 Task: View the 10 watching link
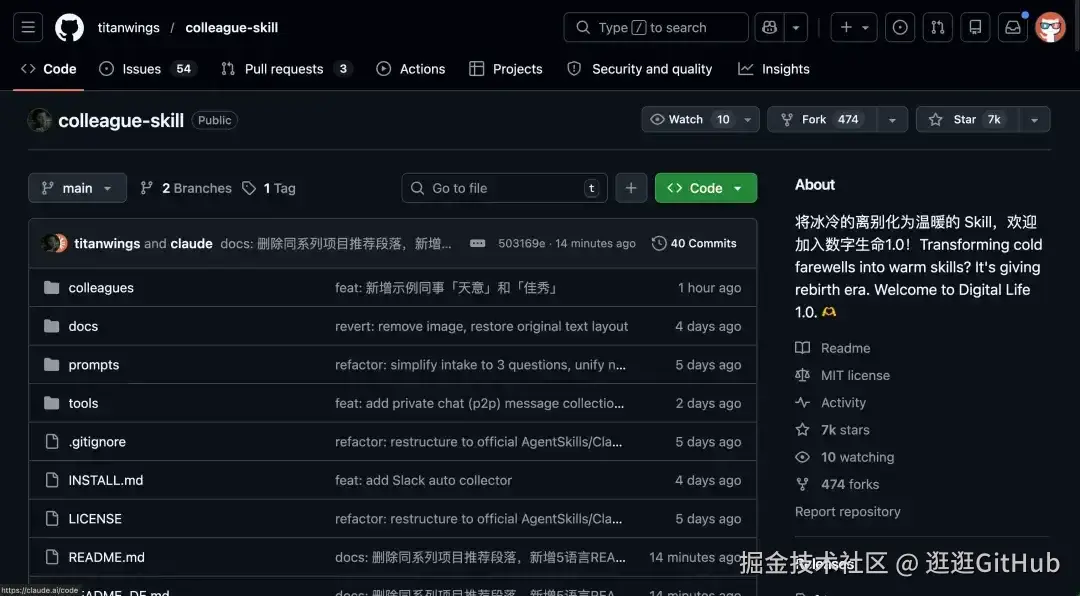pos(844,457)
